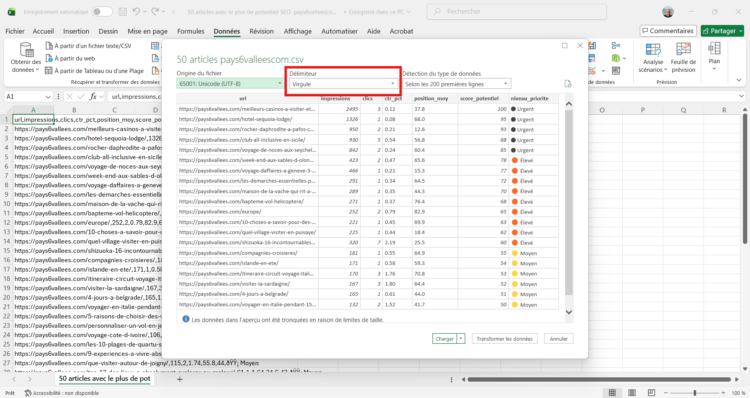Open Analyse scénarios dropdown
The width and height of the screenshot is (750, 398).
coord(652,58)
